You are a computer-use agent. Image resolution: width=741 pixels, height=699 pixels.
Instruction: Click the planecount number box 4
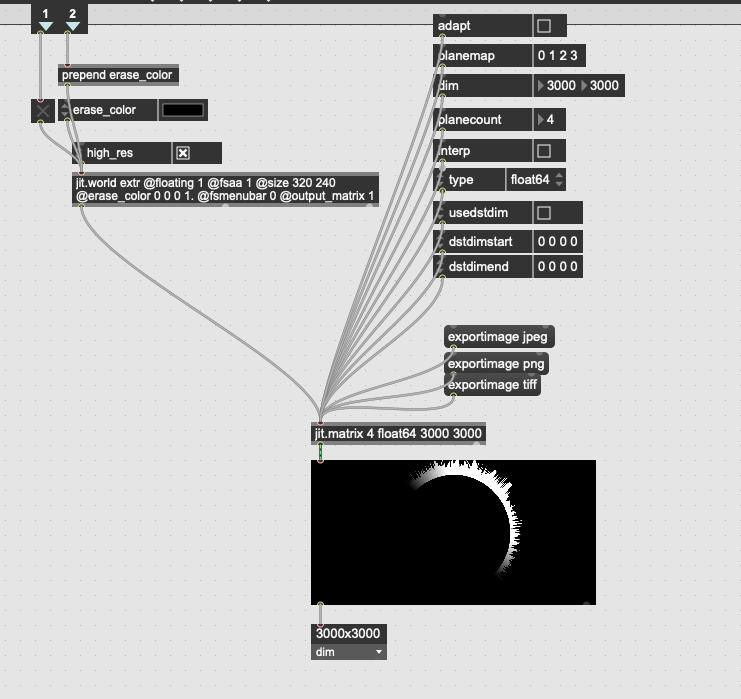pyautogui.click(x=548, y=120)
